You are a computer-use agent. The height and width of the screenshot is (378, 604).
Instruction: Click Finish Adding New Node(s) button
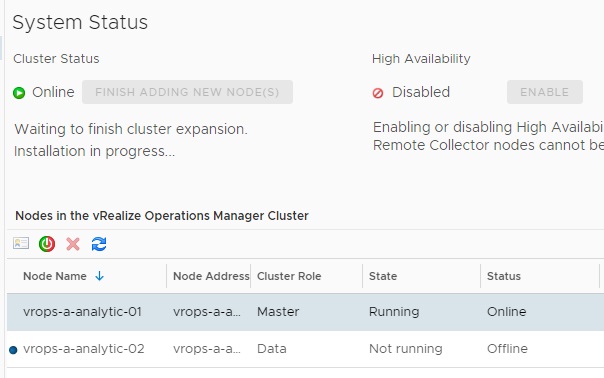coord(187,92)
